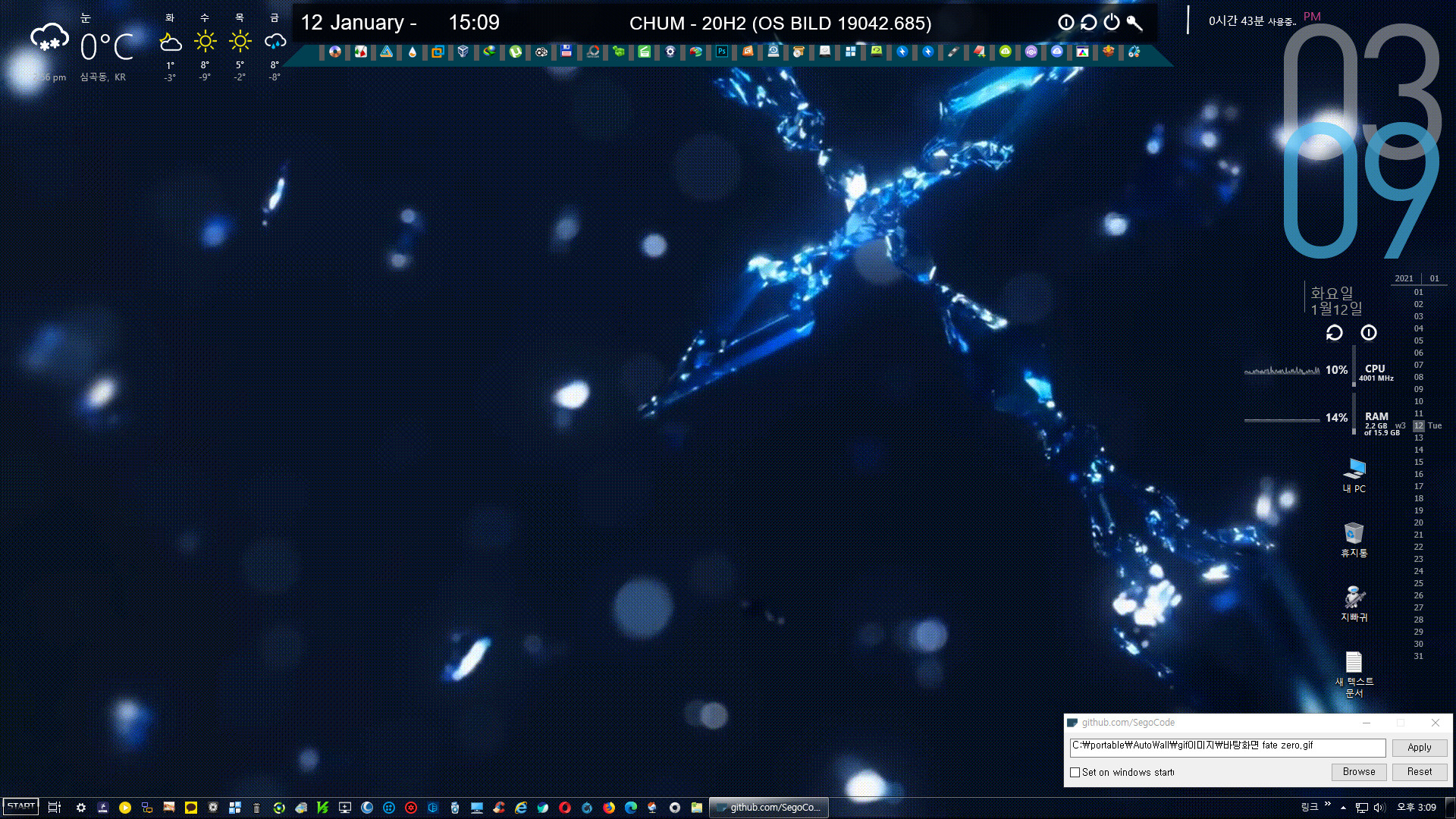Image resolution: width=1456 pixels, height=819 pixels.
Task: Launch Microsoft Edge from the taskbar
Action: point(631,808)
